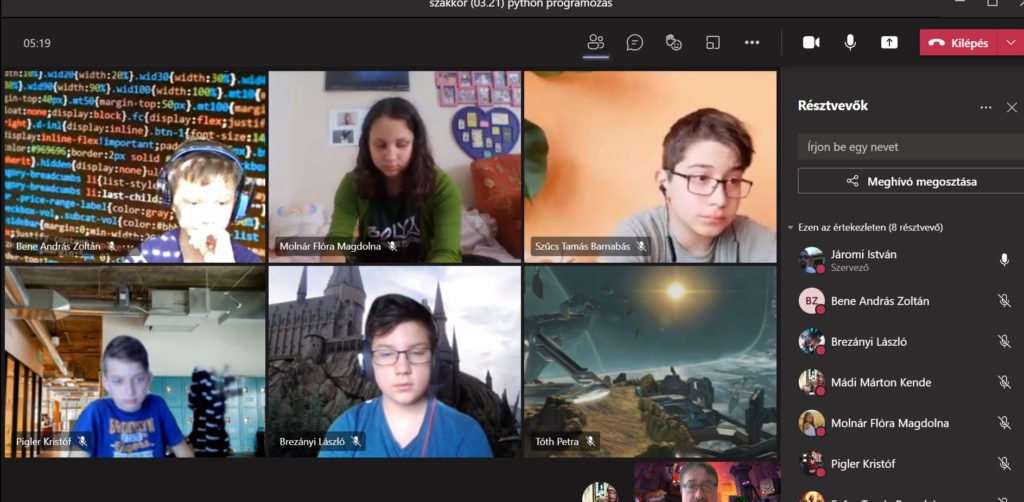Click the muted mic icon beside Pigler Kristóf in list
The image size is (1024, 502).
click(x=1004, y=463)
